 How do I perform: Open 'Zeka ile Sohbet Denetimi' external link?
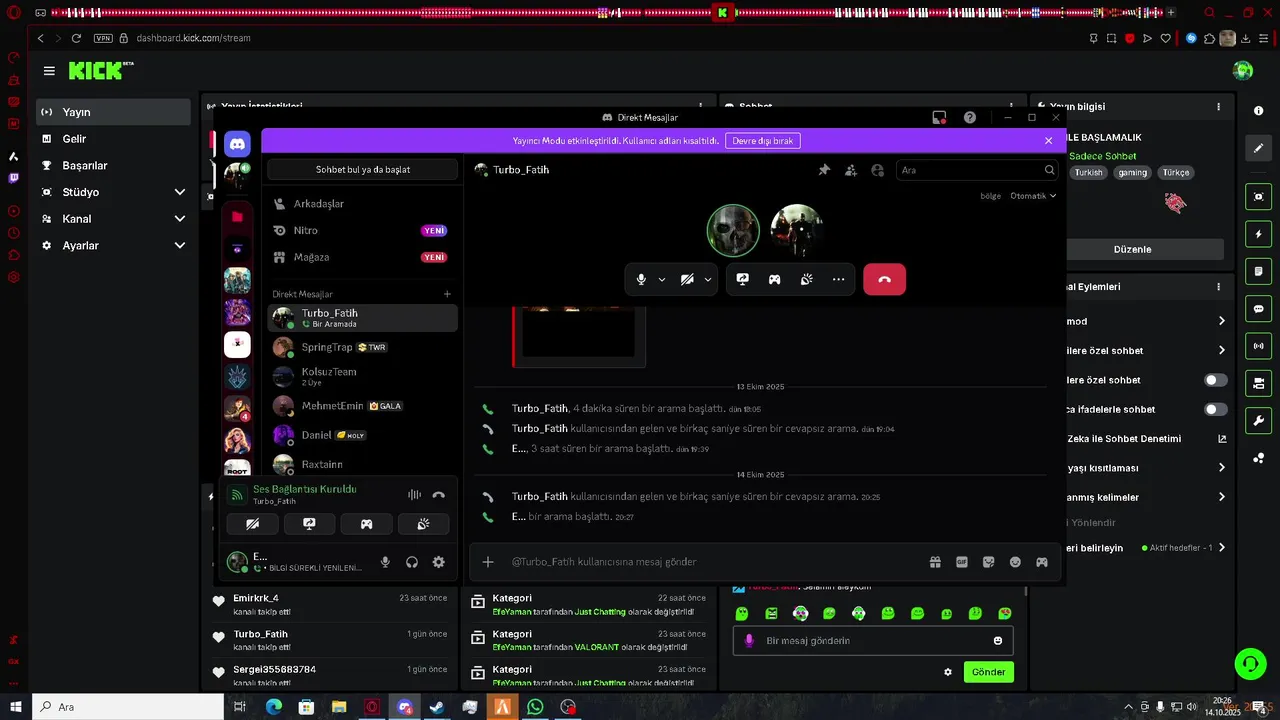coord(1222,438)
